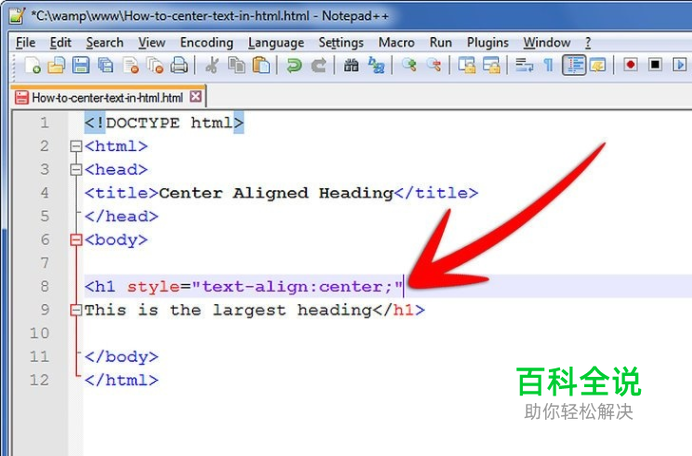Open the Run menu
The width and height of the screenshot is (692, 456).
[440, 43]
